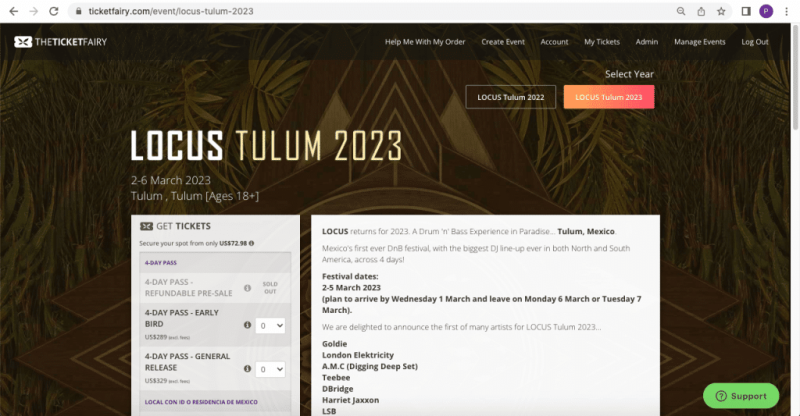Open the Chrome three-dot menu
Screen dimensions: 800x416
pos(786,11)
